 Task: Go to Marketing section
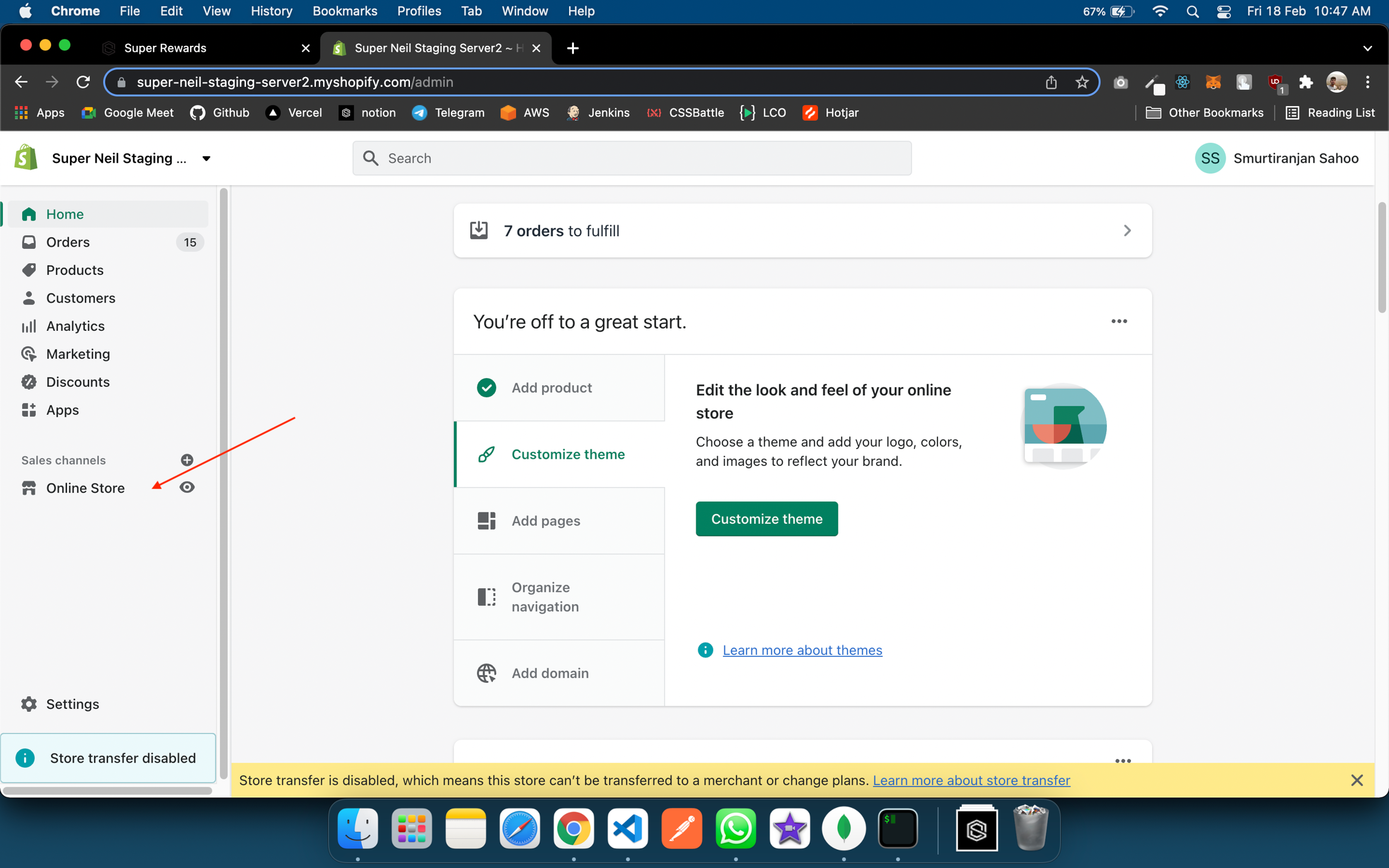[78, 354]
